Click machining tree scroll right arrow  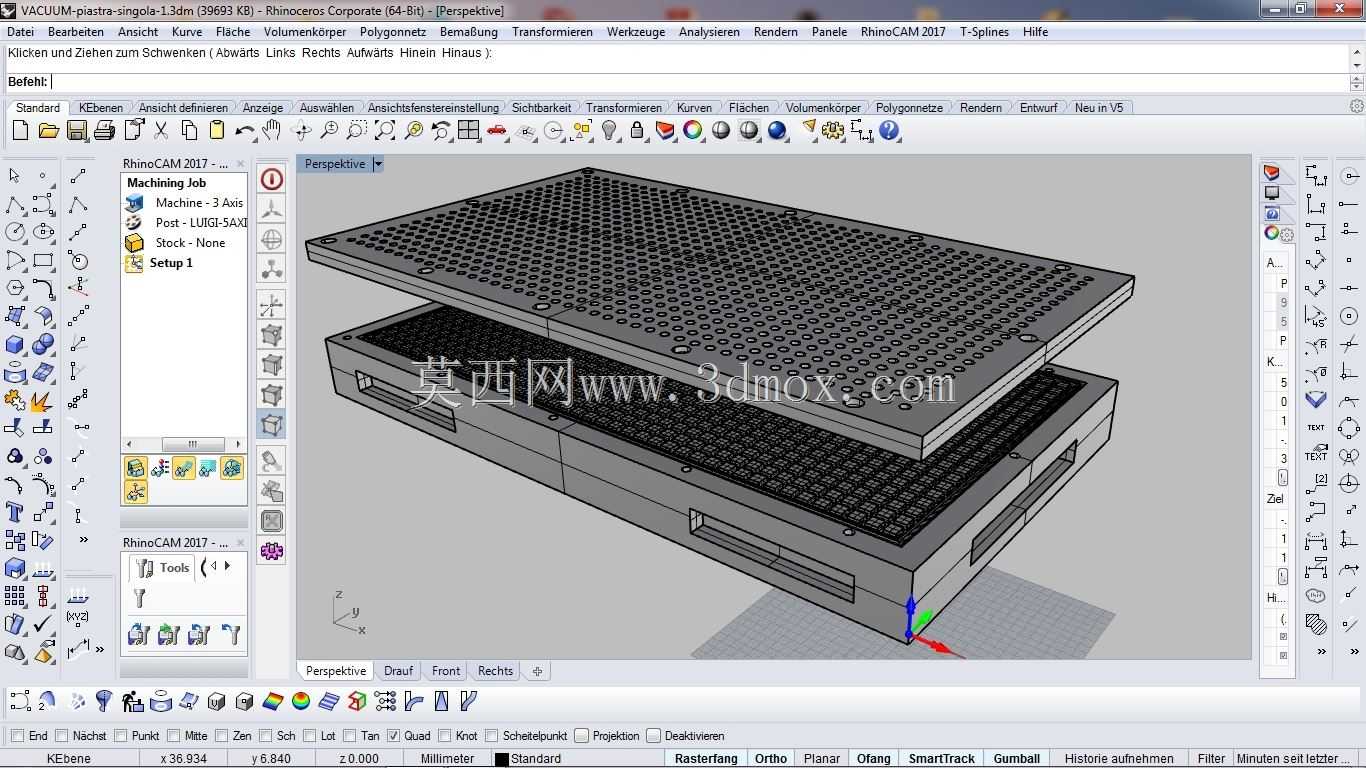238,444
